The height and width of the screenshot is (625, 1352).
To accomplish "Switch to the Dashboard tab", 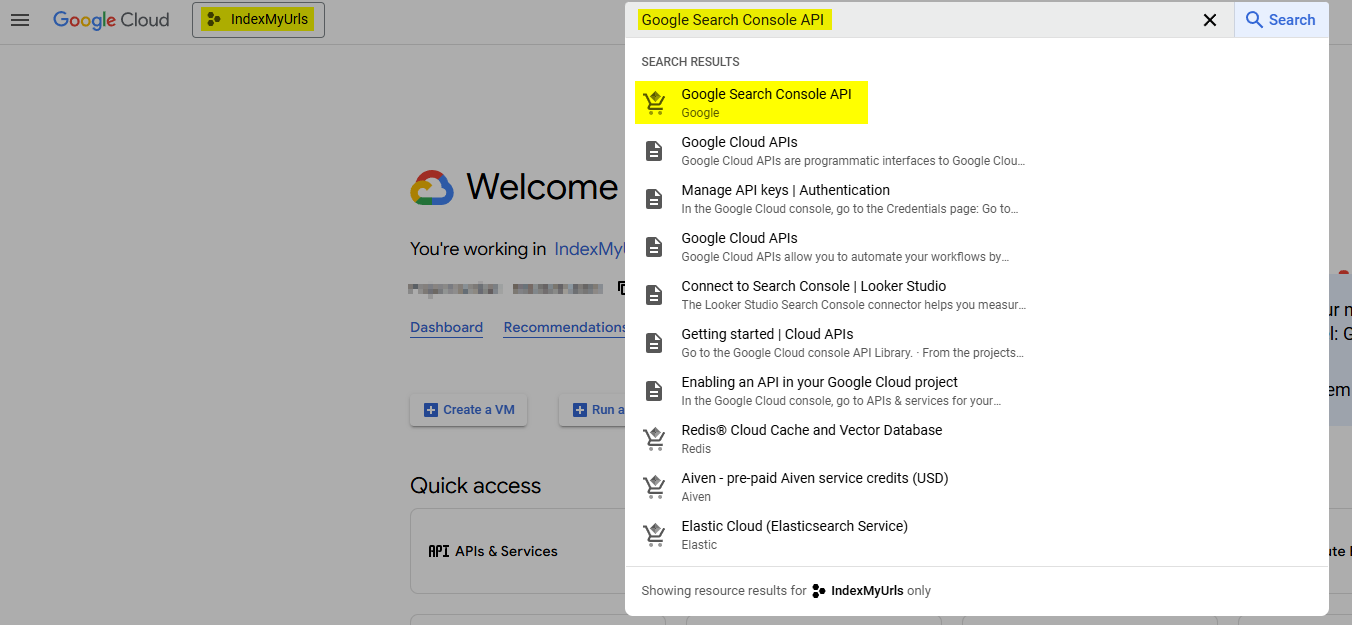I will [x=446, y=327].
